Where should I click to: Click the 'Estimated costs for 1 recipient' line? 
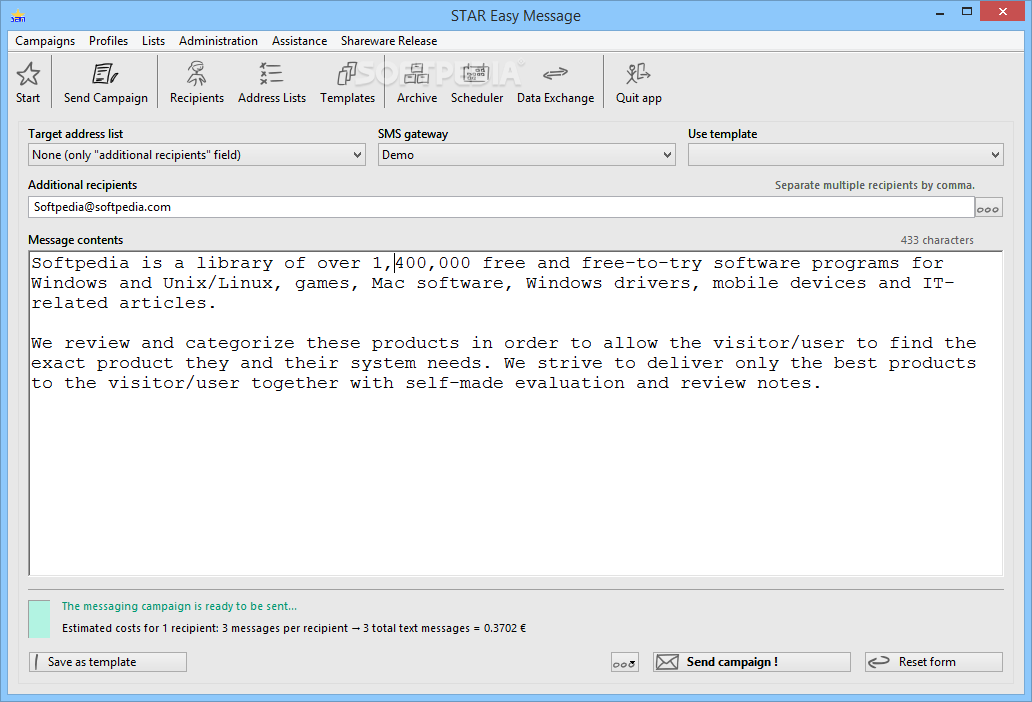tap(294, 628)
